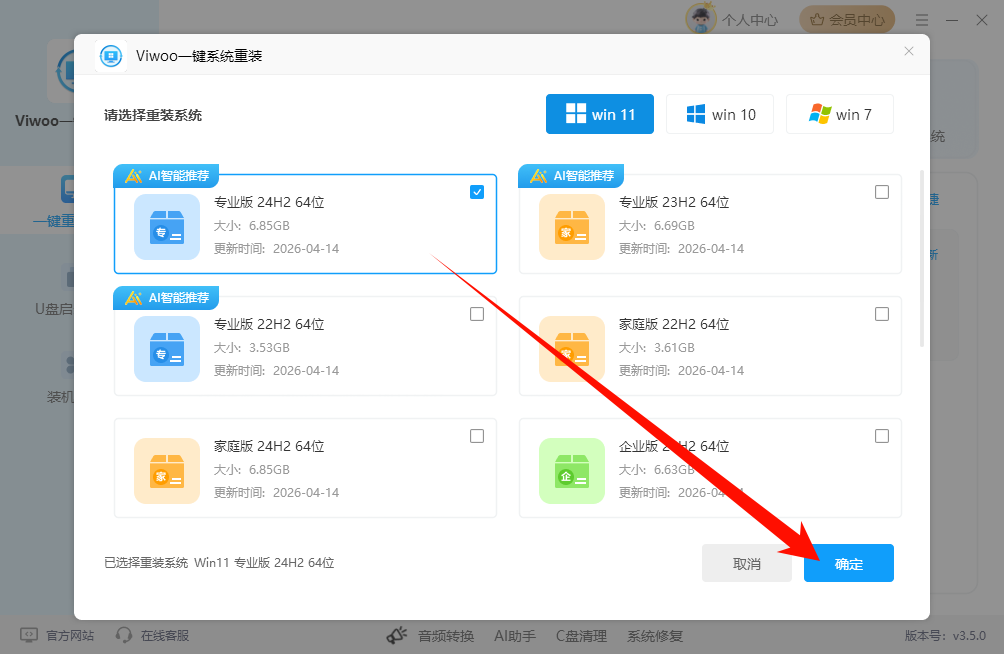Select the win 11 tab
Image resolution: width=1004 pixels, height=654 pixels.
(x=599, y=114)
